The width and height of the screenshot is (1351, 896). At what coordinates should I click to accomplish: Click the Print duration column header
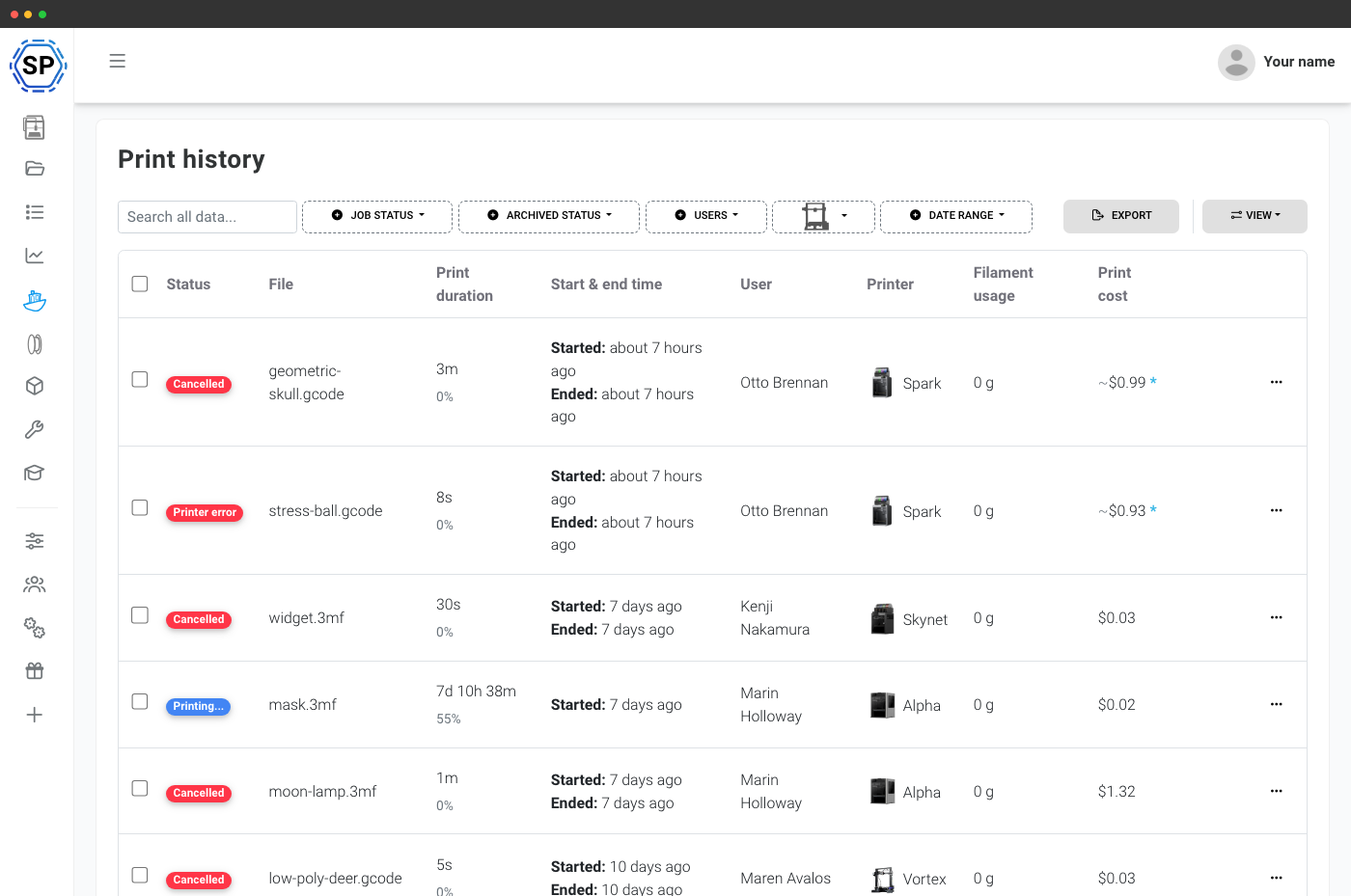coord(464,285)
